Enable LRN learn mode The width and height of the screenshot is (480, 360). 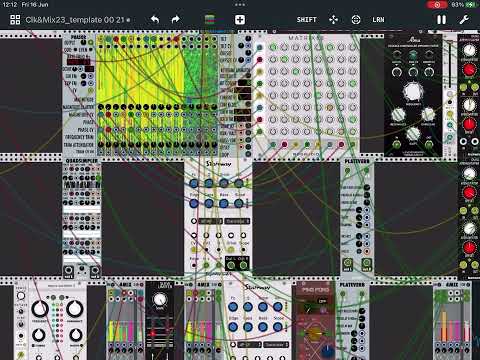(x=378, y=20)
